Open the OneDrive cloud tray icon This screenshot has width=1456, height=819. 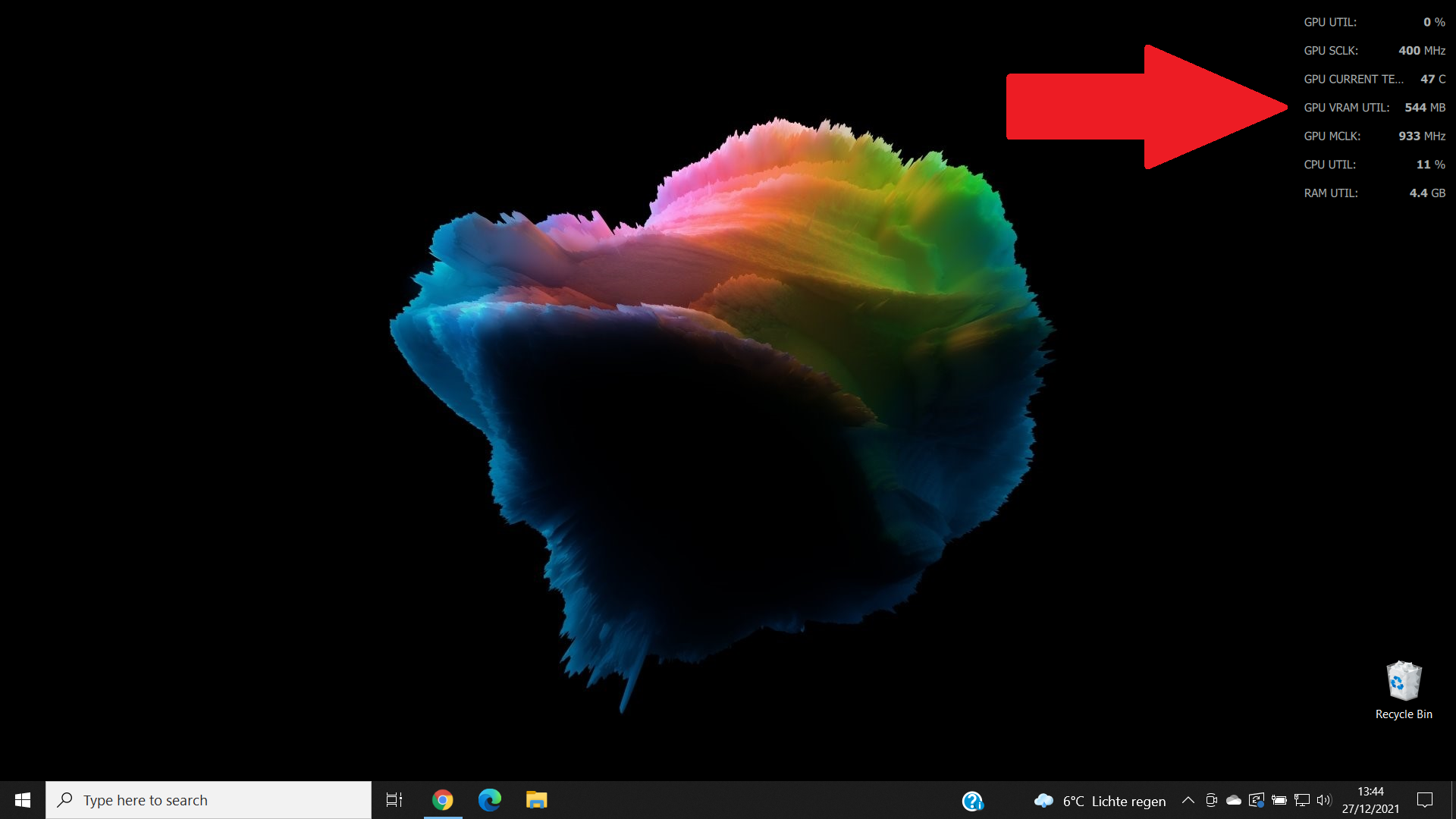coord(1234,800)
